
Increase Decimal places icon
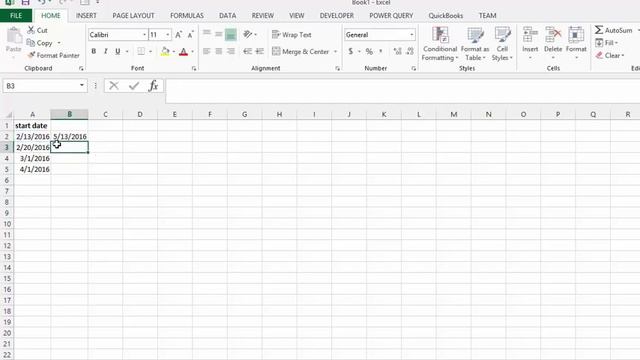pos(397,51)
